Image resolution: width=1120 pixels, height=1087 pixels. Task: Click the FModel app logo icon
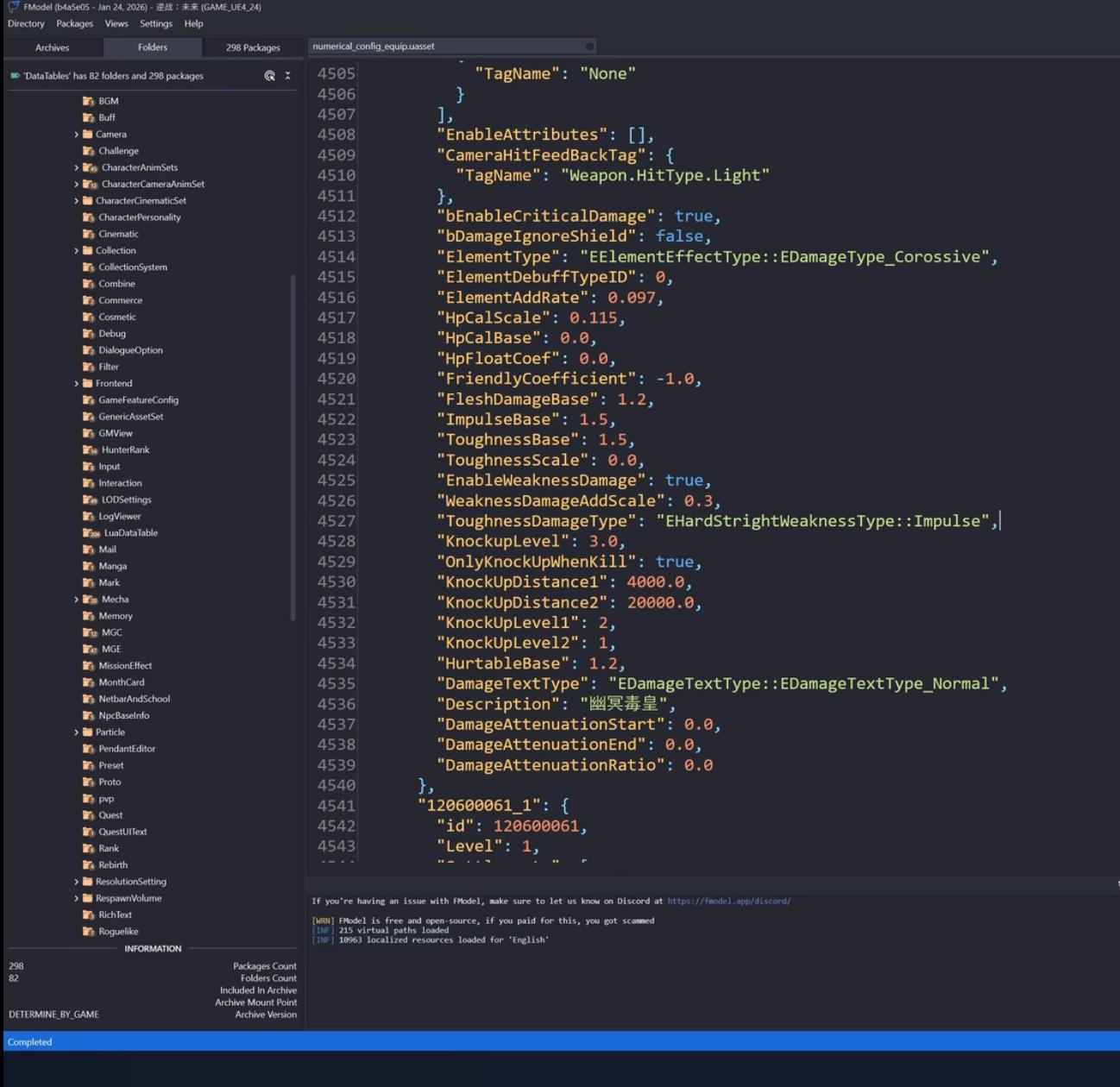[14, 7]
